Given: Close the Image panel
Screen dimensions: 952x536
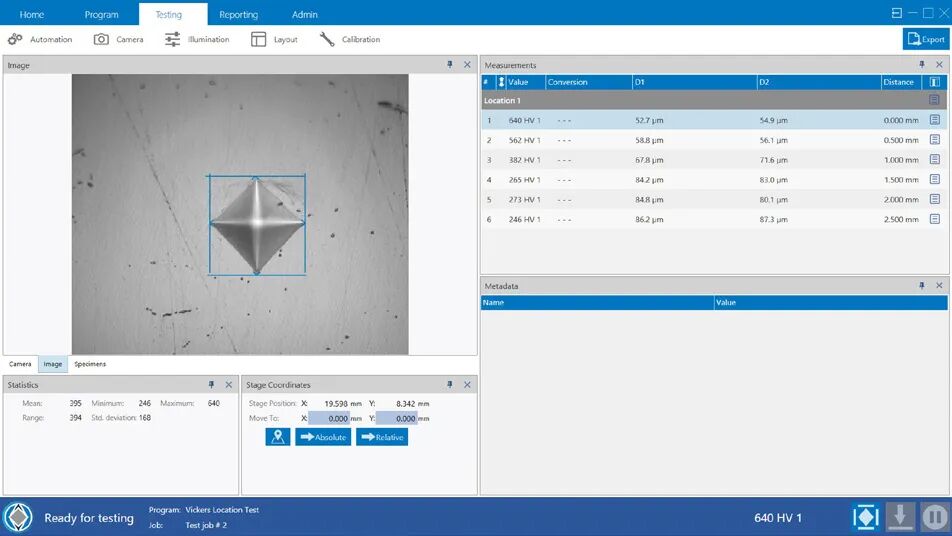Looking at the screenshot, I should (x=467, y=64).
